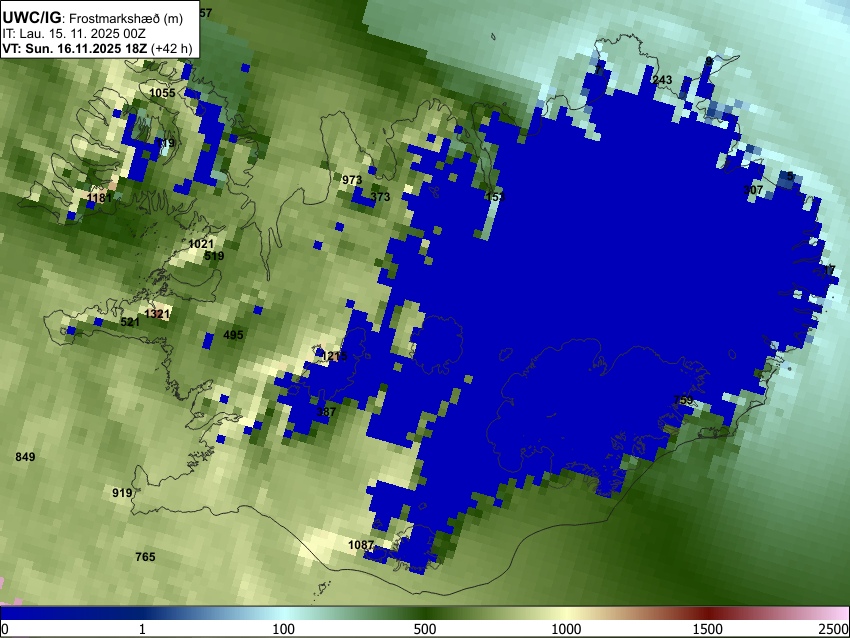850x638 pixels.
Task: Click the map value 1215
Action: pos(334,356)
